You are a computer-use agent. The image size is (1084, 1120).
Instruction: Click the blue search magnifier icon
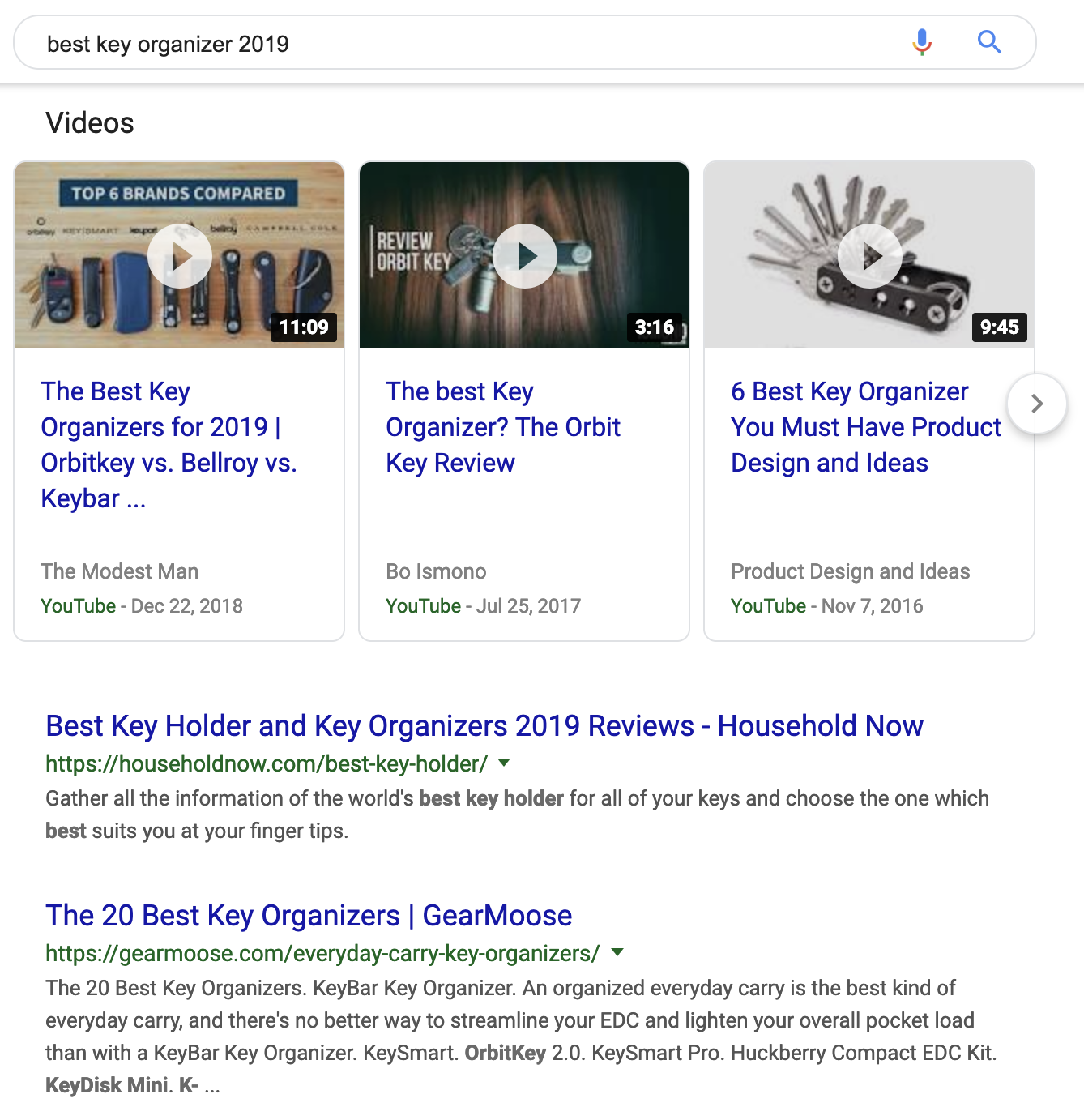pyautogui.click(x=989, y=41)
